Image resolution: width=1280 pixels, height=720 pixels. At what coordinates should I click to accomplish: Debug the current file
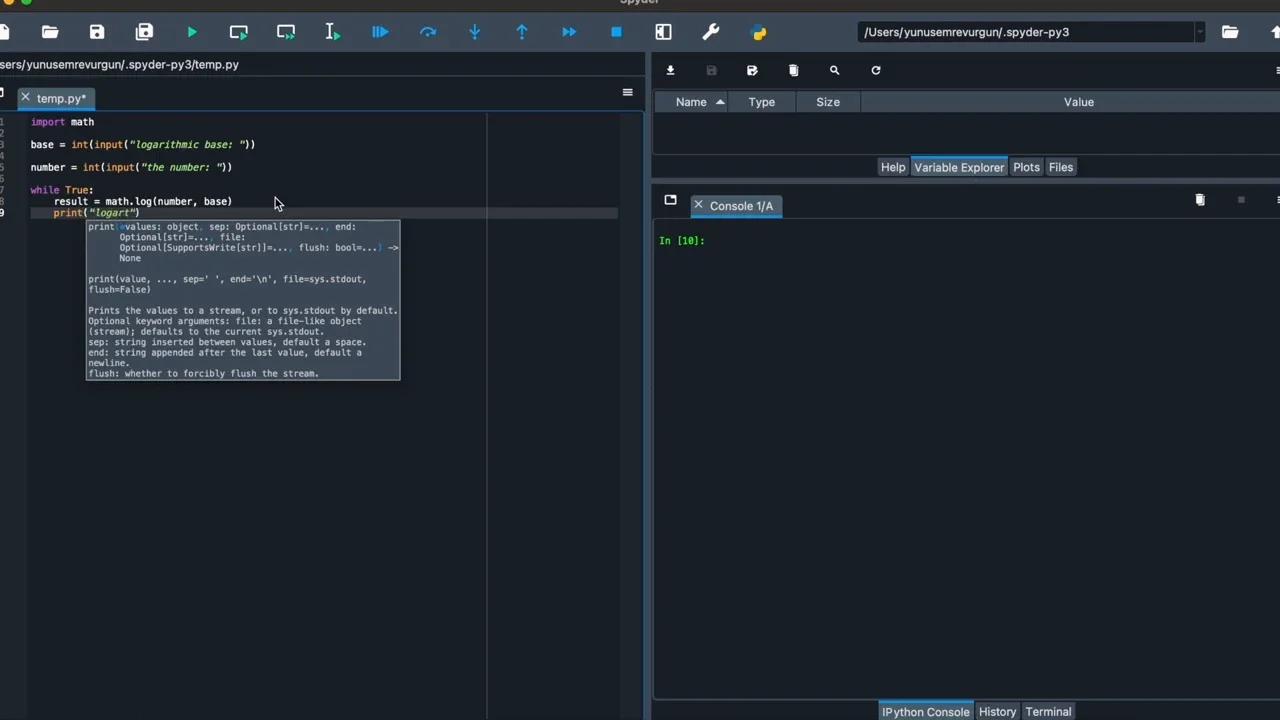[380, 32]
